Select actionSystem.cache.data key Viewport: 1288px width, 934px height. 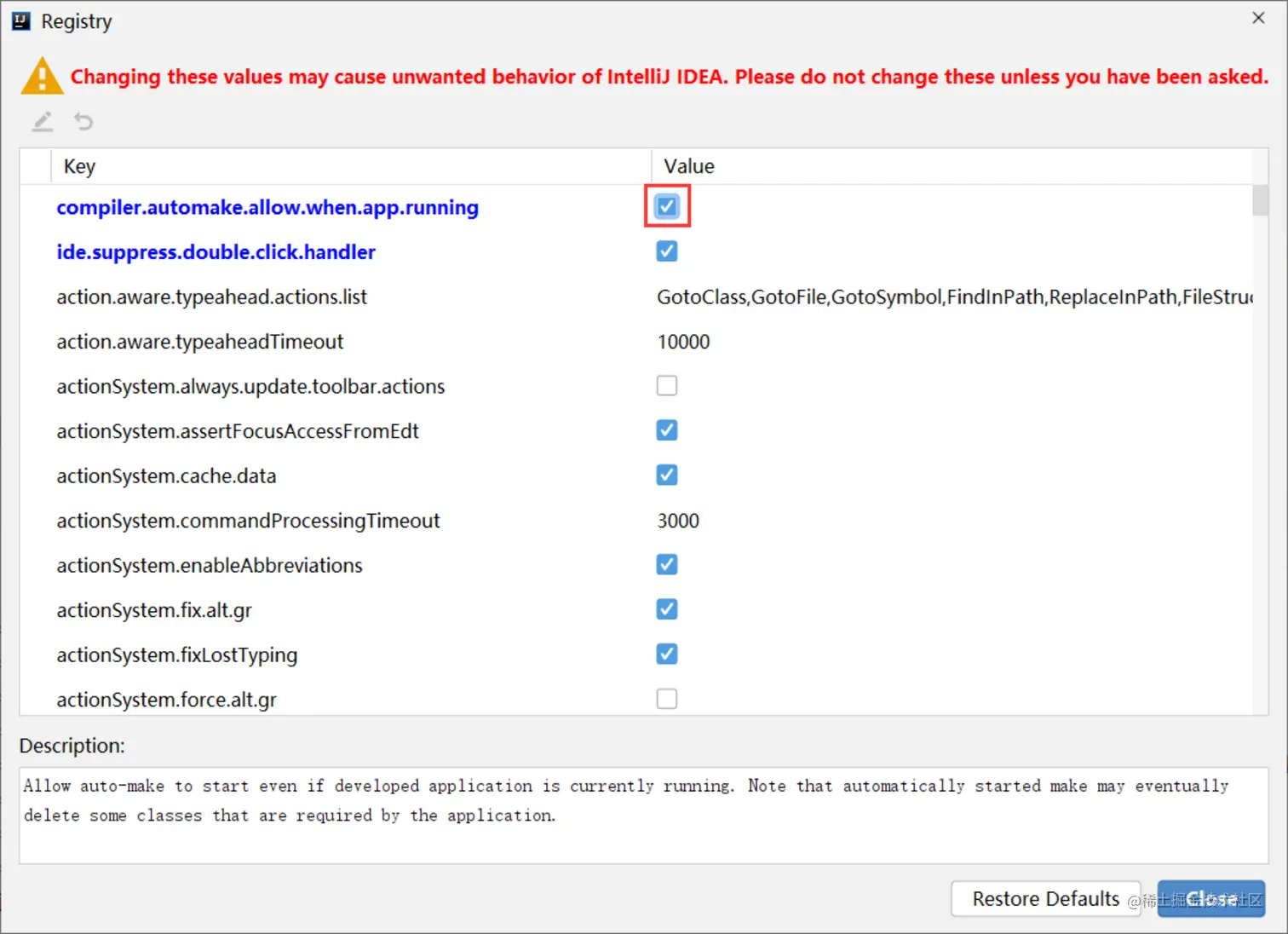coord(166,476)
